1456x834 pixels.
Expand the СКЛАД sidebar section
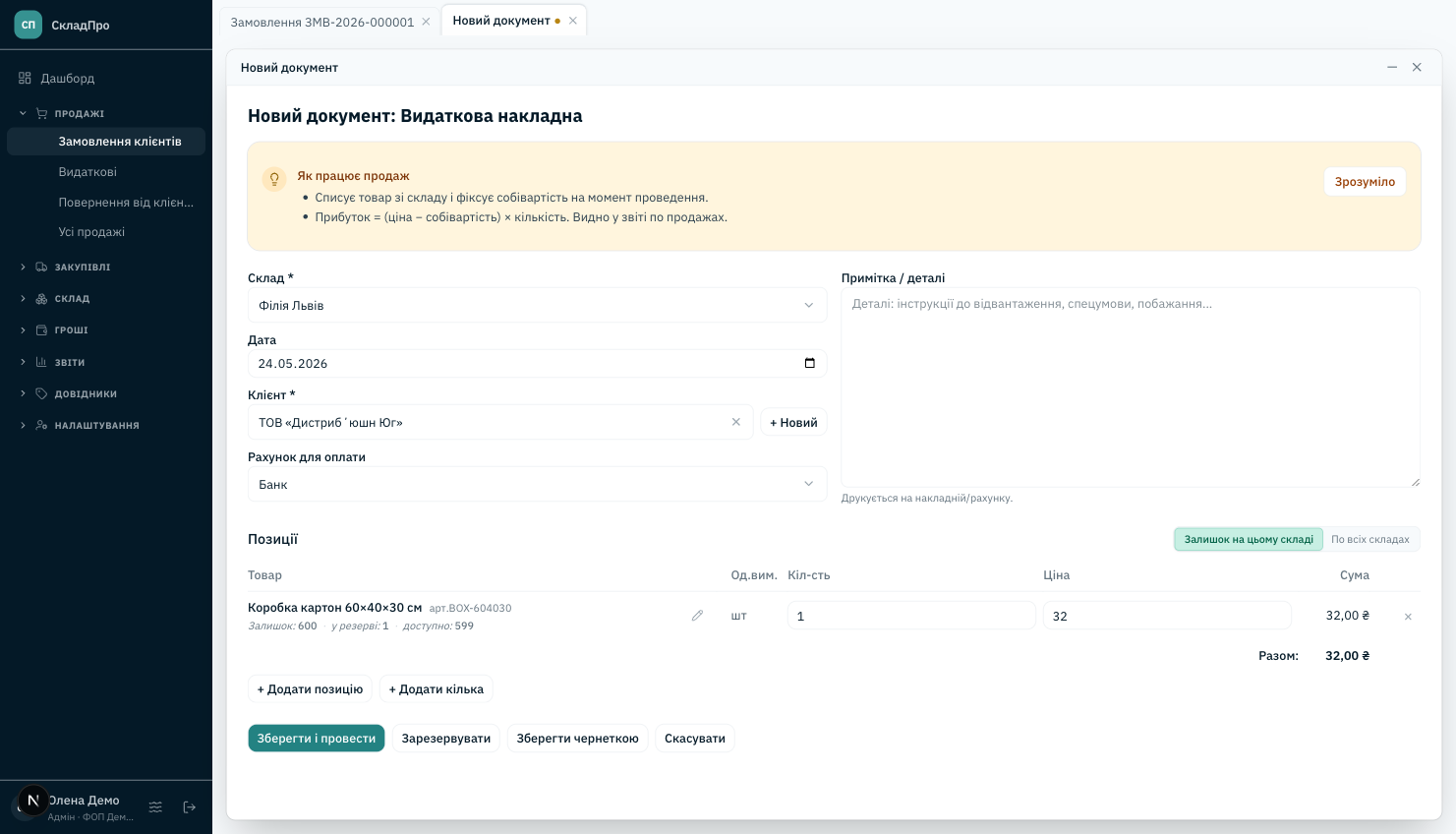tap(106, 298)
